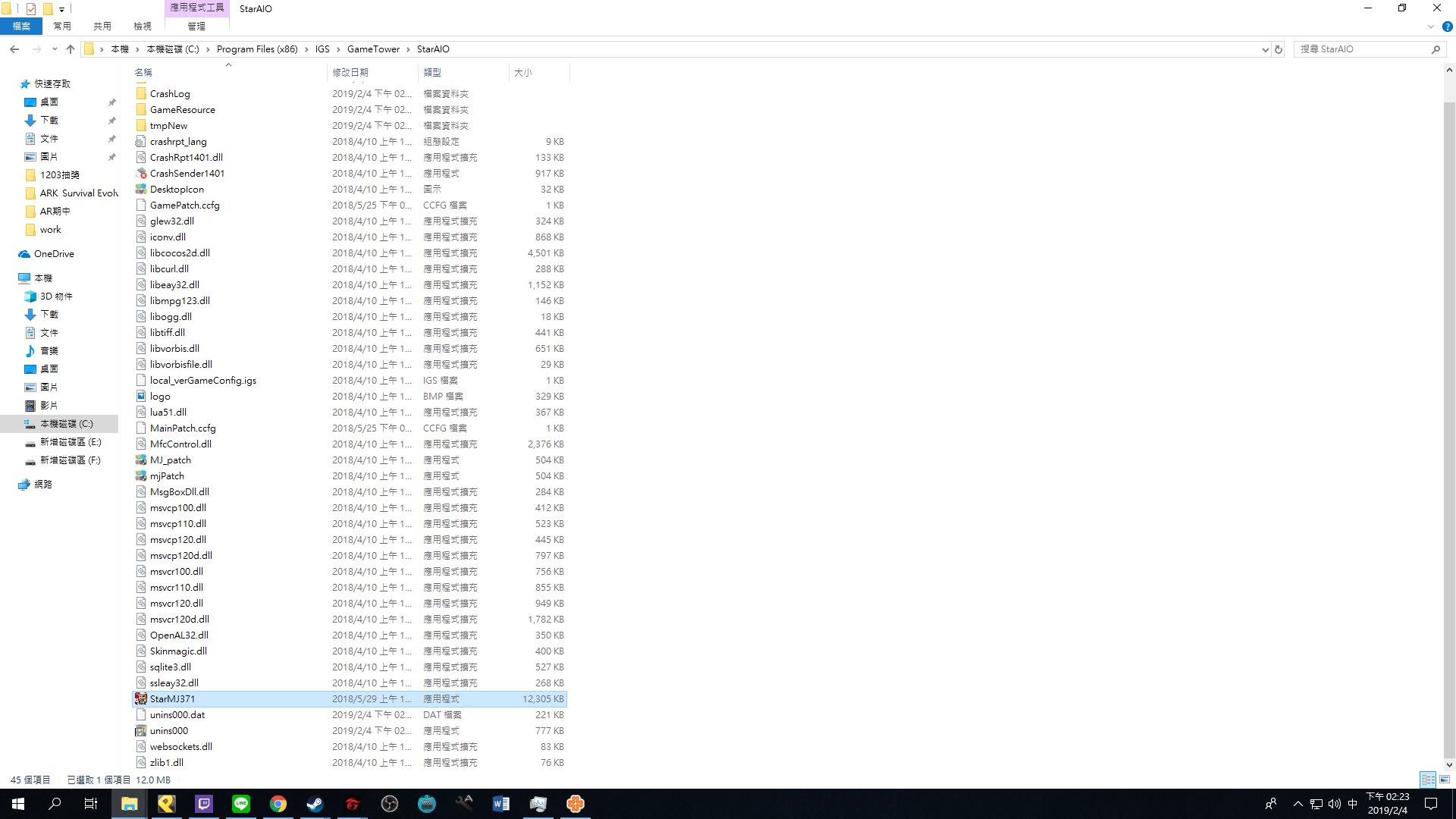Sort files by 修改日期 column
The width and height of the screenshot is (1456, 819).
[x=372, y=73]
